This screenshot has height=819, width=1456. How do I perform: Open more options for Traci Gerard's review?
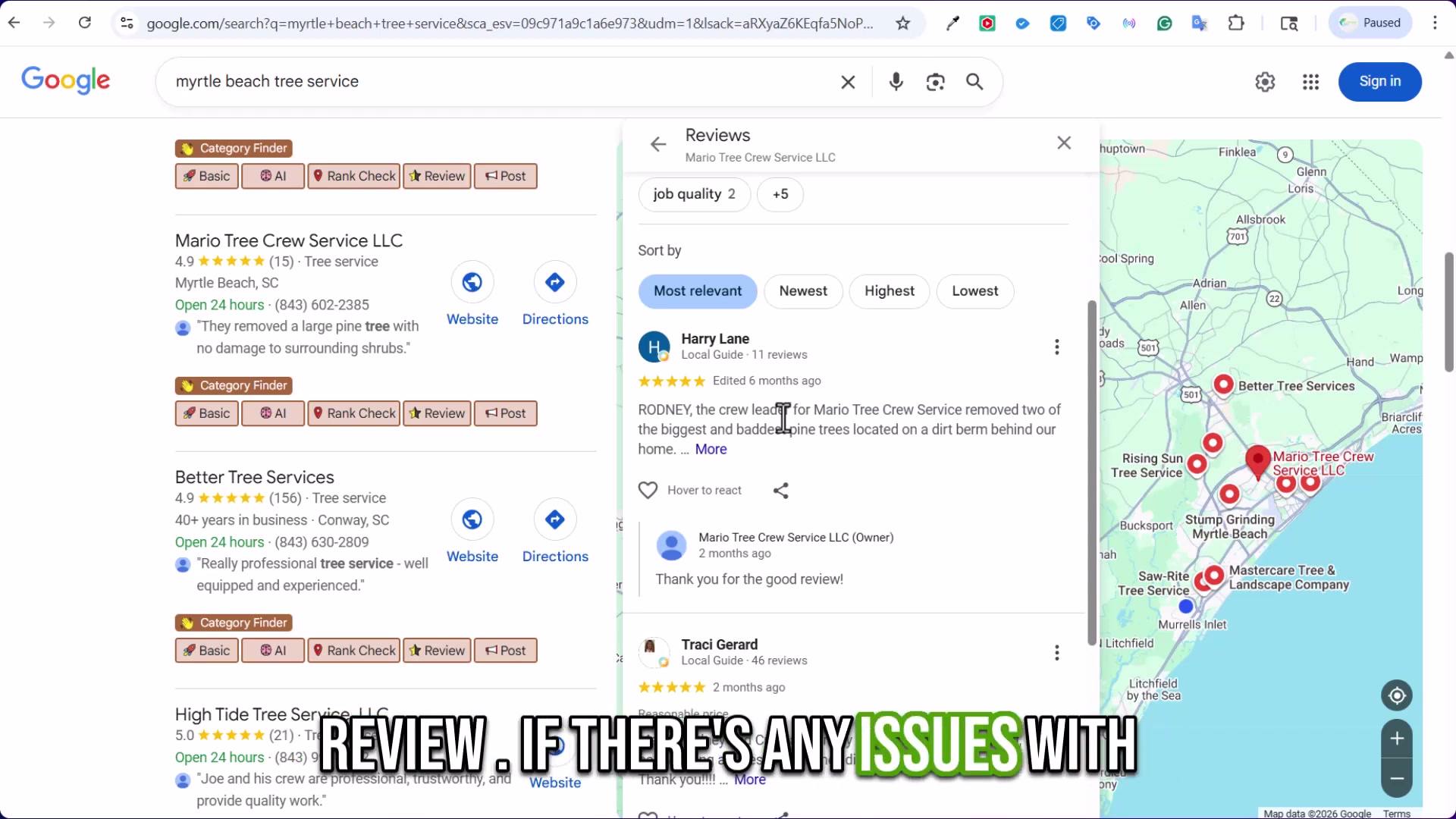1056,653
